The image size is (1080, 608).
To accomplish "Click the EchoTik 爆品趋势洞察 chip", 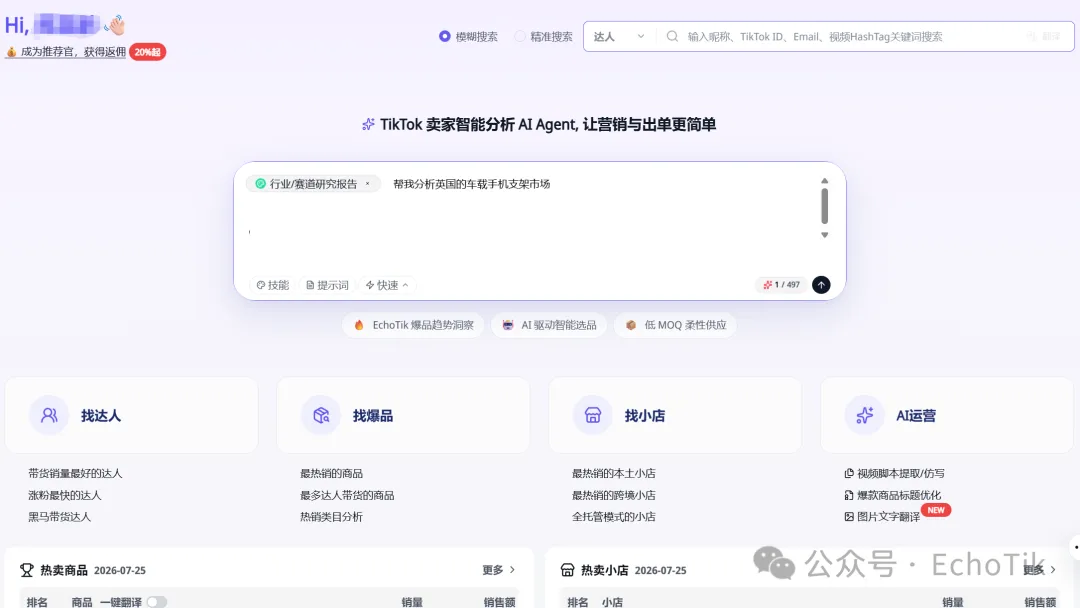I will [x=413, y=325].
